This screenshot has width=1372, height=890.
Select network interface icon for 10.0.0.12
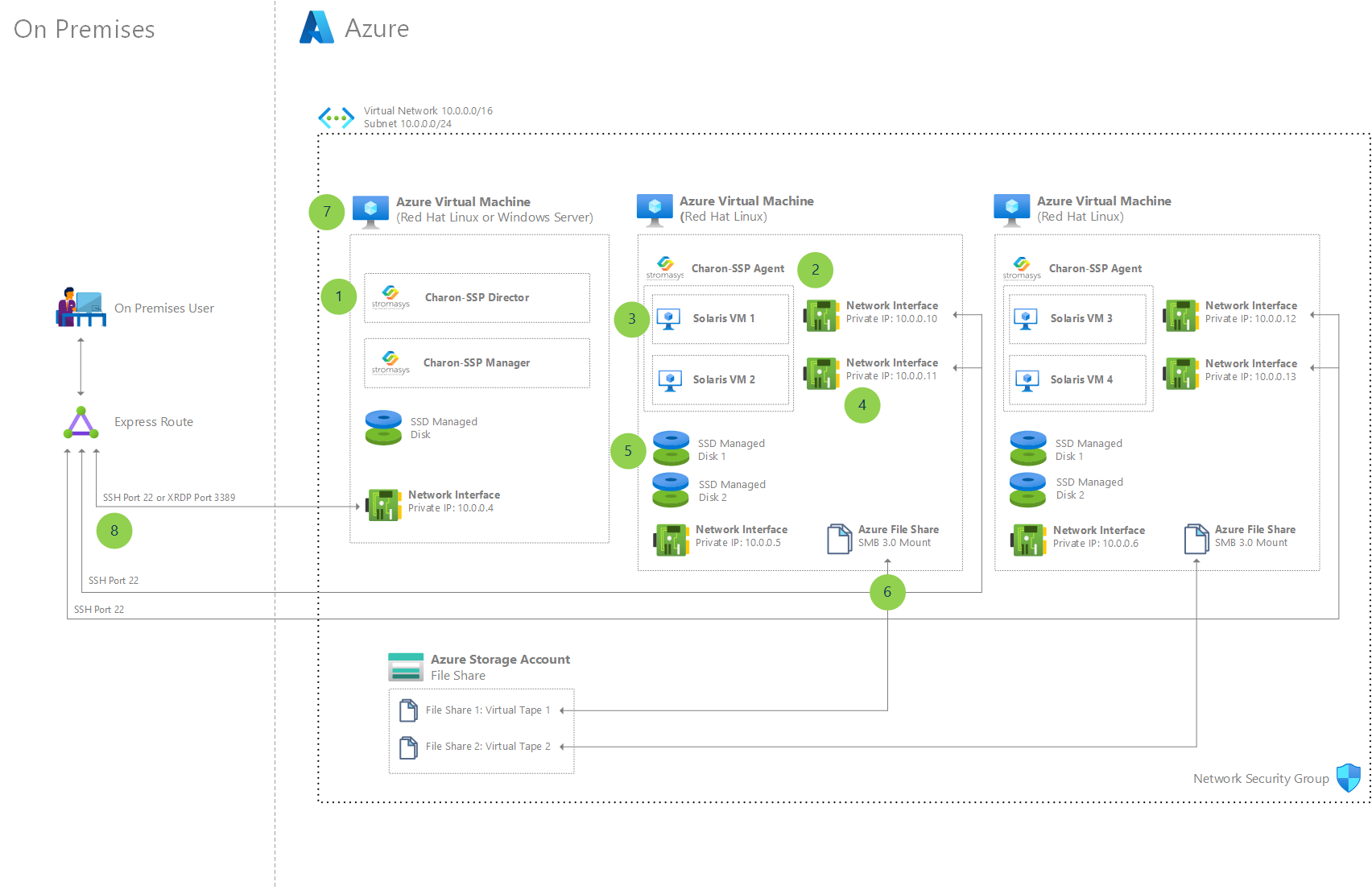point(1180,316)
